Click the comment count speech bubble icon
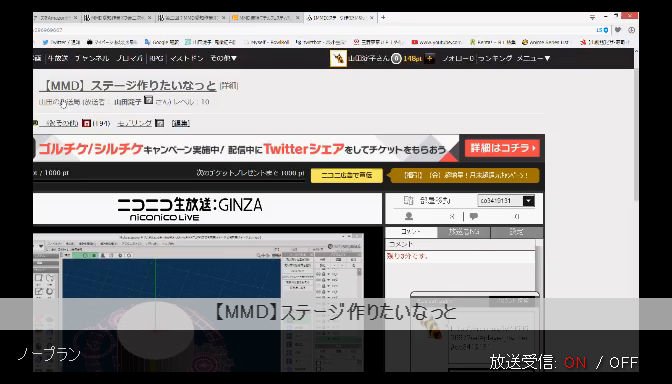This screenshot has height=384, width=672. (474, 216)
